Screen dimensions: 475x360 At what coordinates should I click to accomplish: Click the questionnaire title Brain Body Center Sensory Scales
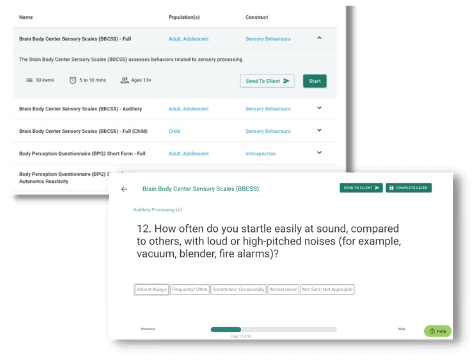pyautogui.click(x=201, y=189)
